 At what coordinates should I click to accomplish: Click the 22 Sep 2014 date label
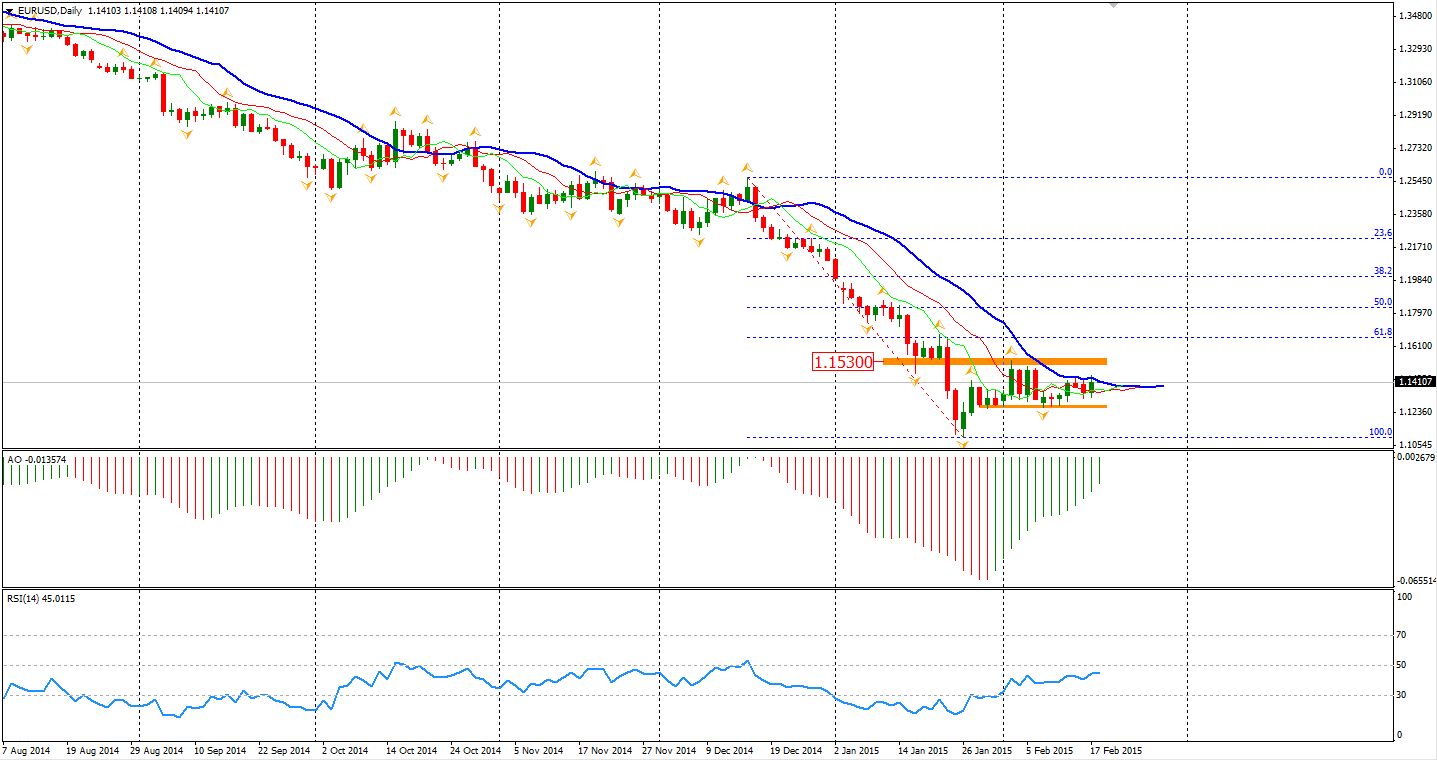(285, 749)
